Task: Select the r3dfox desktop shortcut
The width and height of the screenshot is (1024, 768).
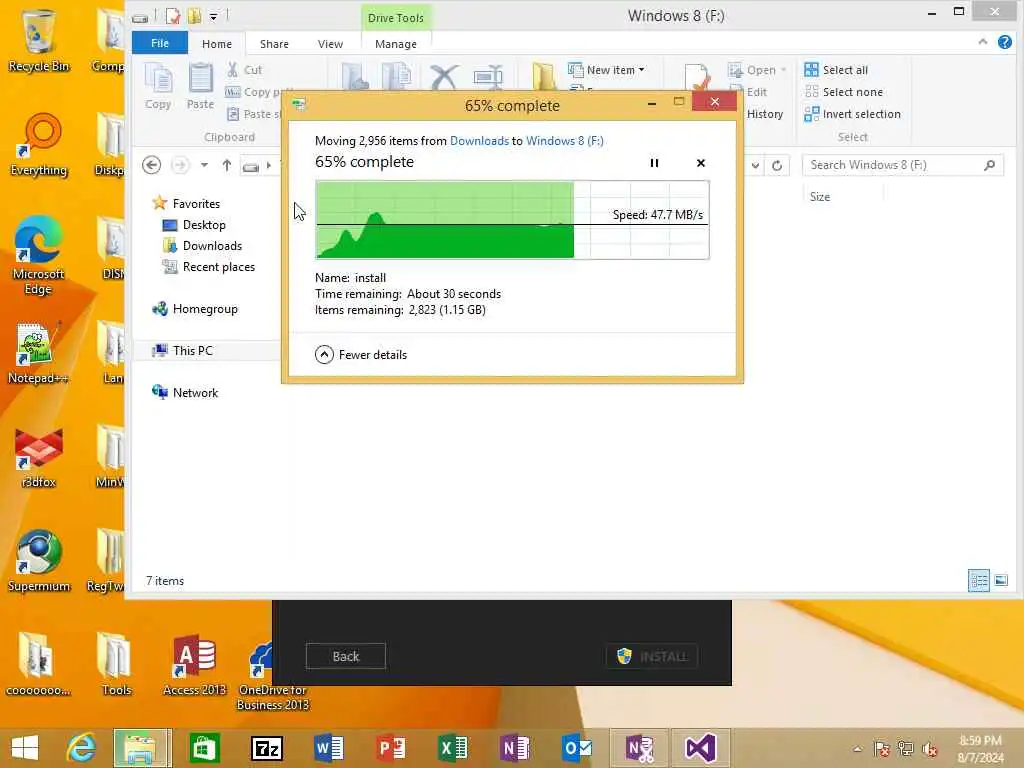Action: [x=39, y=457]
